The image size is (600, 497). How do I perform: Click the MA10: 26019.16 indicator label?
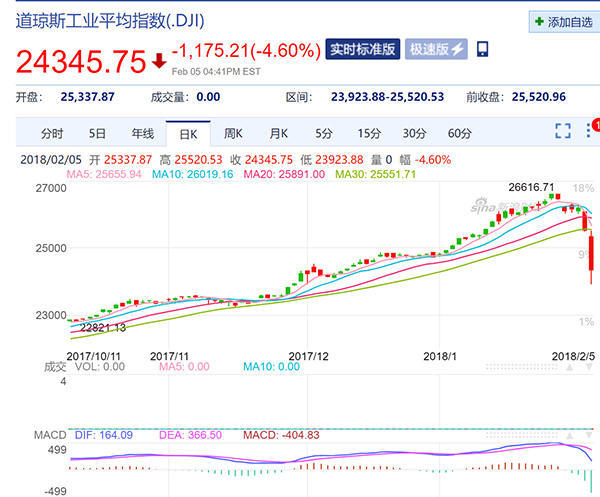192,174
